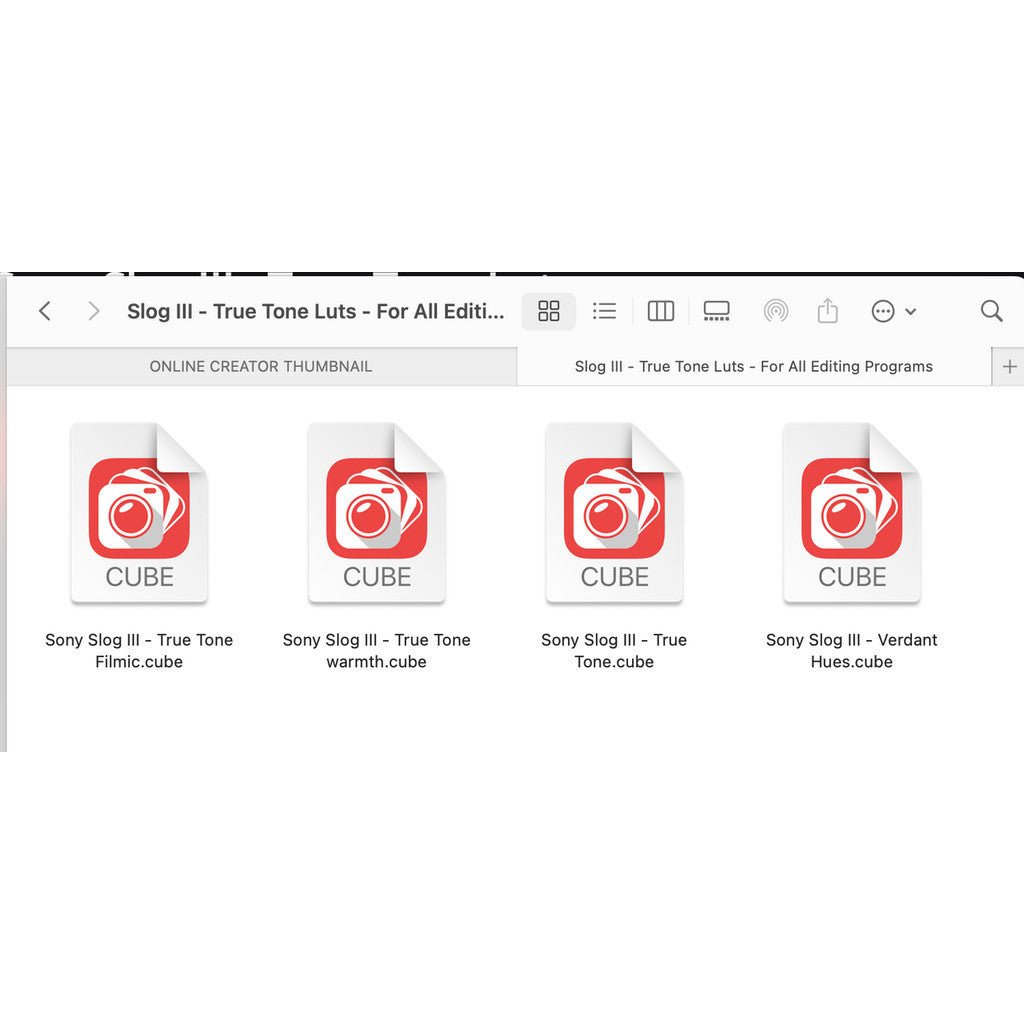Click the 'Sony Slog III - Verdant Hues.cube' filename

(852, 650)
